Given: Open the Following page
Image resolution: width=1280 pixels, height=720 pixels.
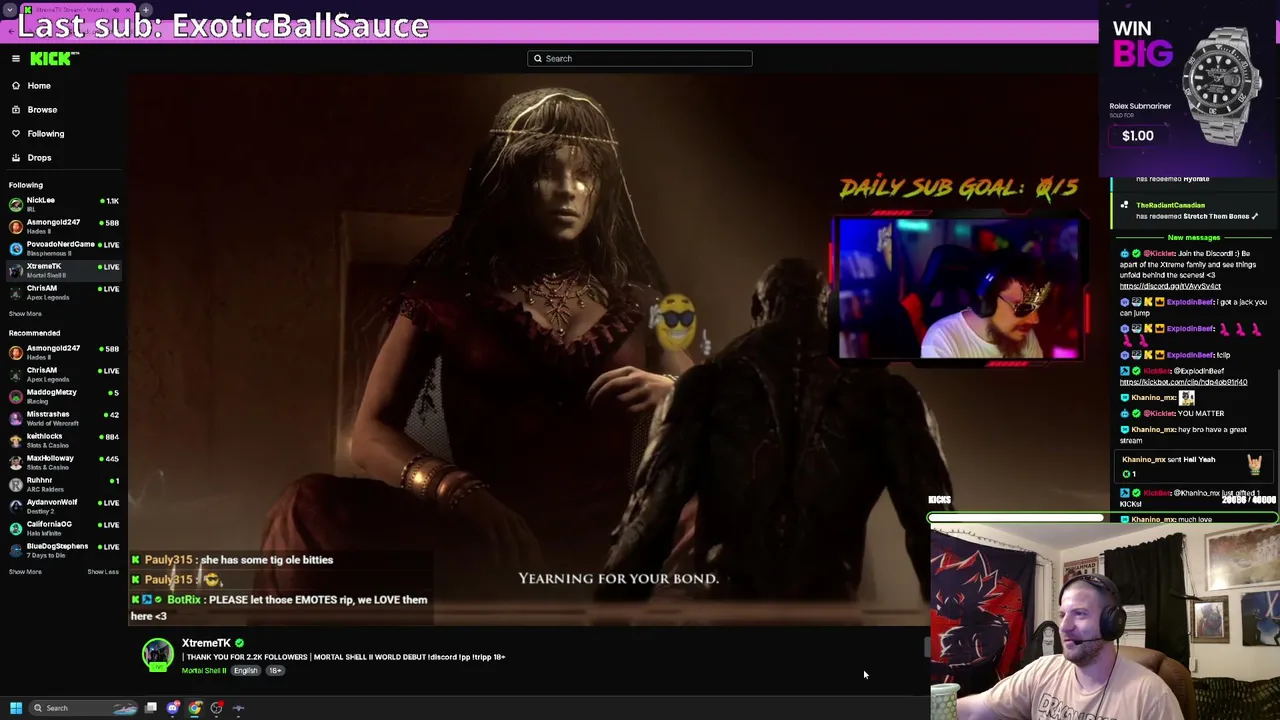Looking at the screenshot, I should tap(46, 134).
